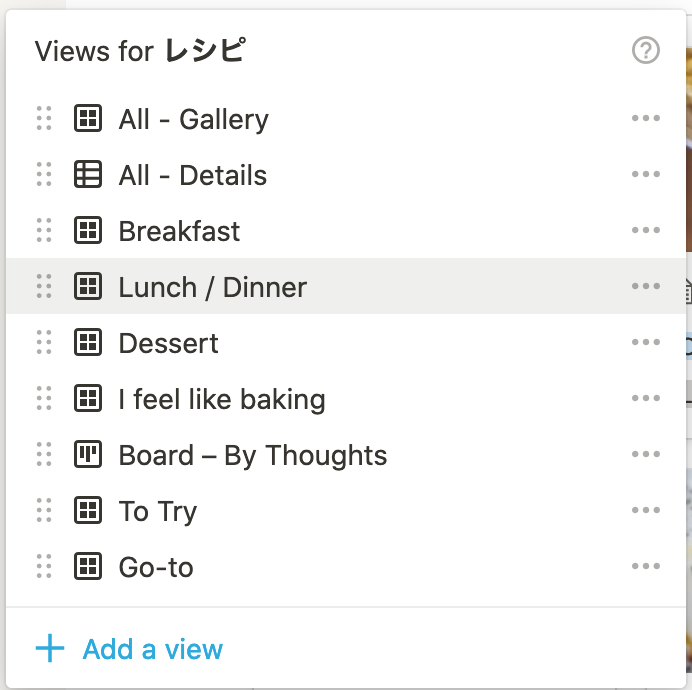Click the Breakfast view's ellipsis menu
Viewport: 692px width, 690px height.
(x=645, y=230)
